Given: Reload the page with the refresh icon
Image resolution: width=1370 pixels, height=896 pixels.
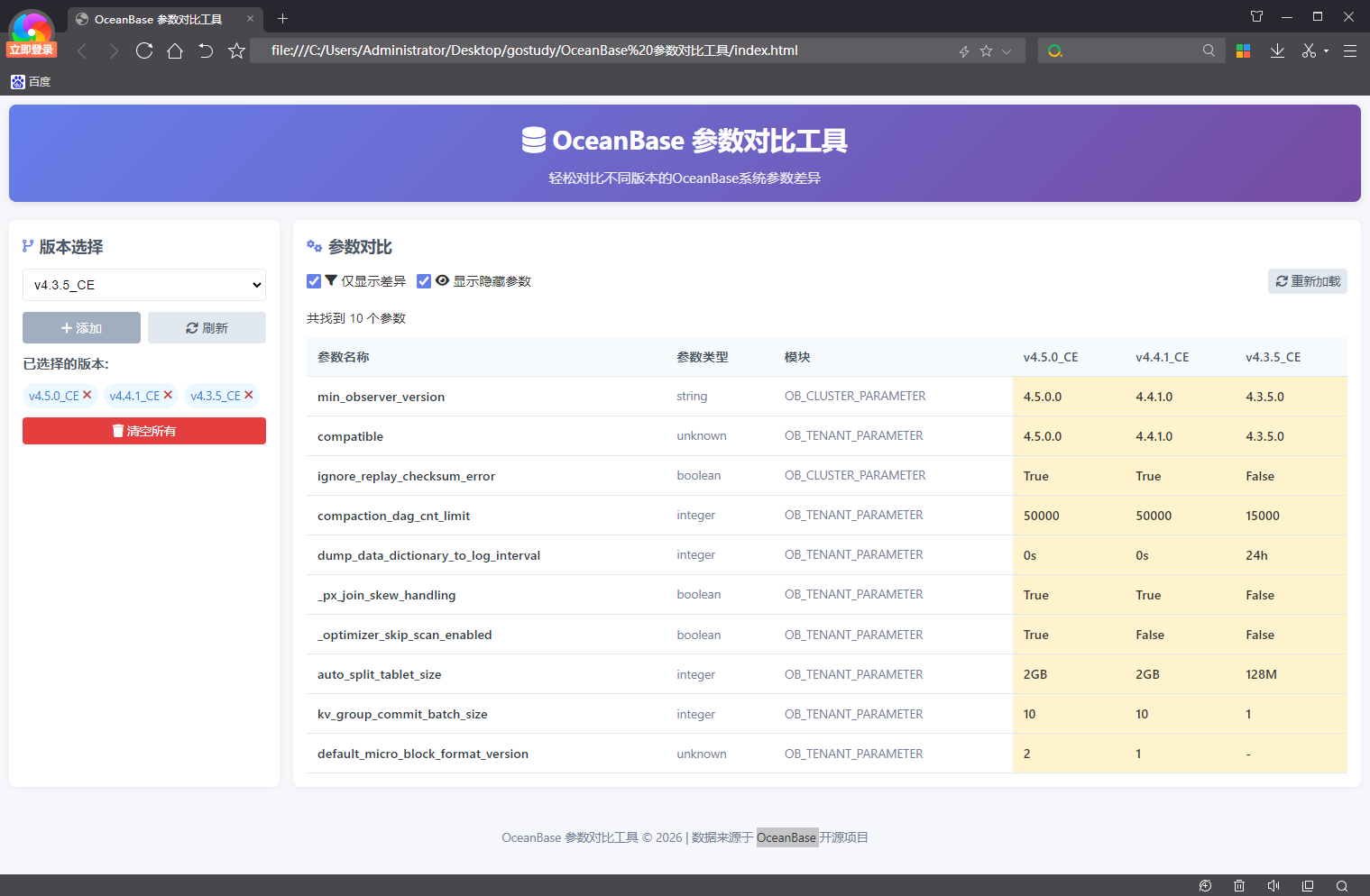Looking at the screenshot, I should (x=144, y=50).
